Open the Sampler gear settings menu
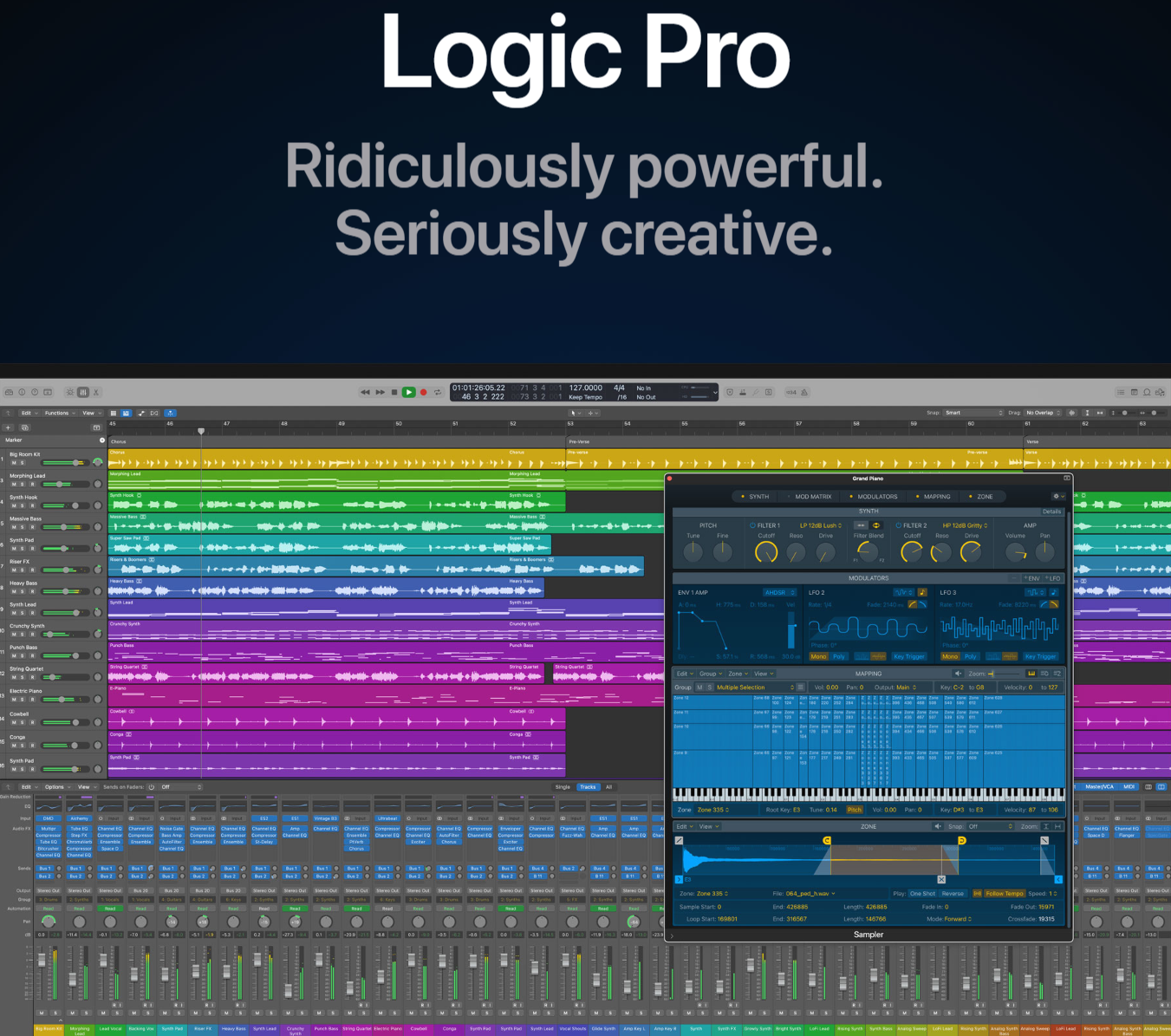The height and width of the screenshot is (1036, 1171). pos(1058,497)
